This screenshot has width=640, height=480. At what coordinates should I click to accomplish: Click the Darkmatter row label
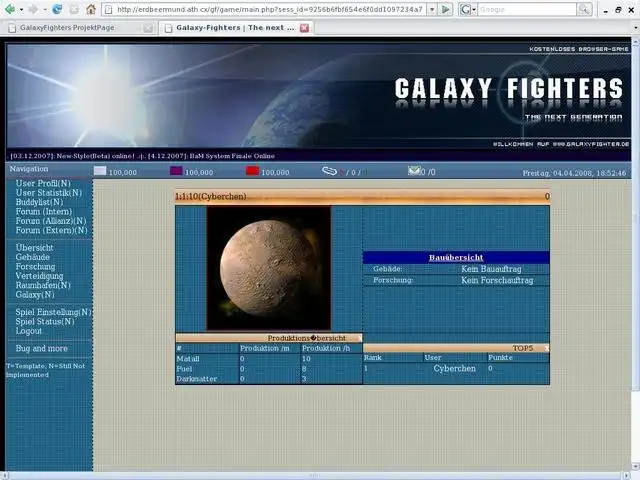click(x=196, y=379)
